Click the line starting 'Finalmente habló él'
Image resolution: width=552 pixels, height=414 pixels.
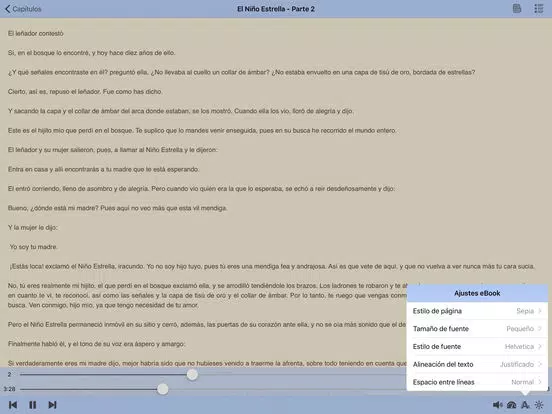pyautogui.click(x=96, y=344)
